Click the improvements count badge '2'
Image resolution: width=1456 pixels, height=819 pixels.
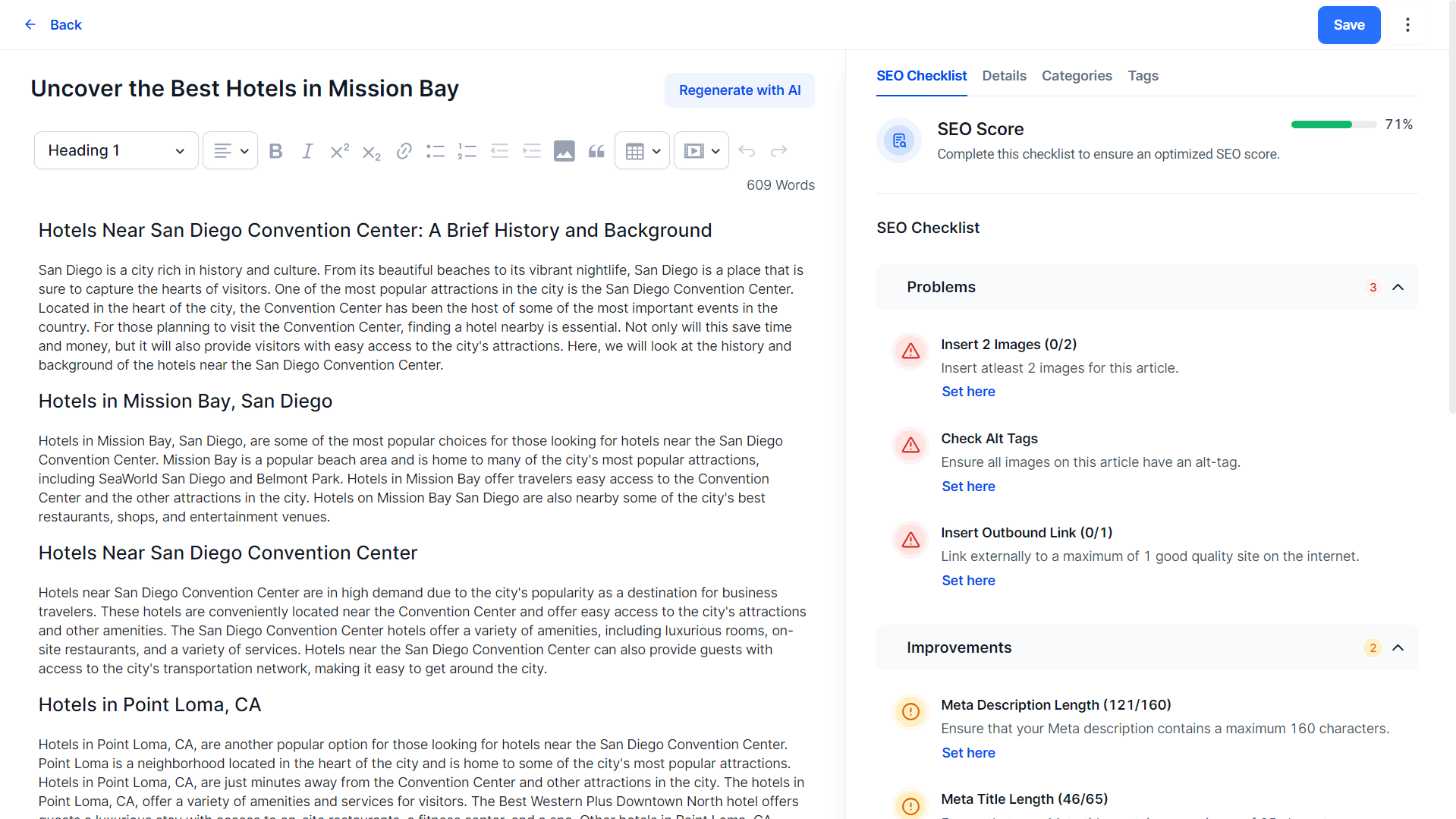point(1373,647)
